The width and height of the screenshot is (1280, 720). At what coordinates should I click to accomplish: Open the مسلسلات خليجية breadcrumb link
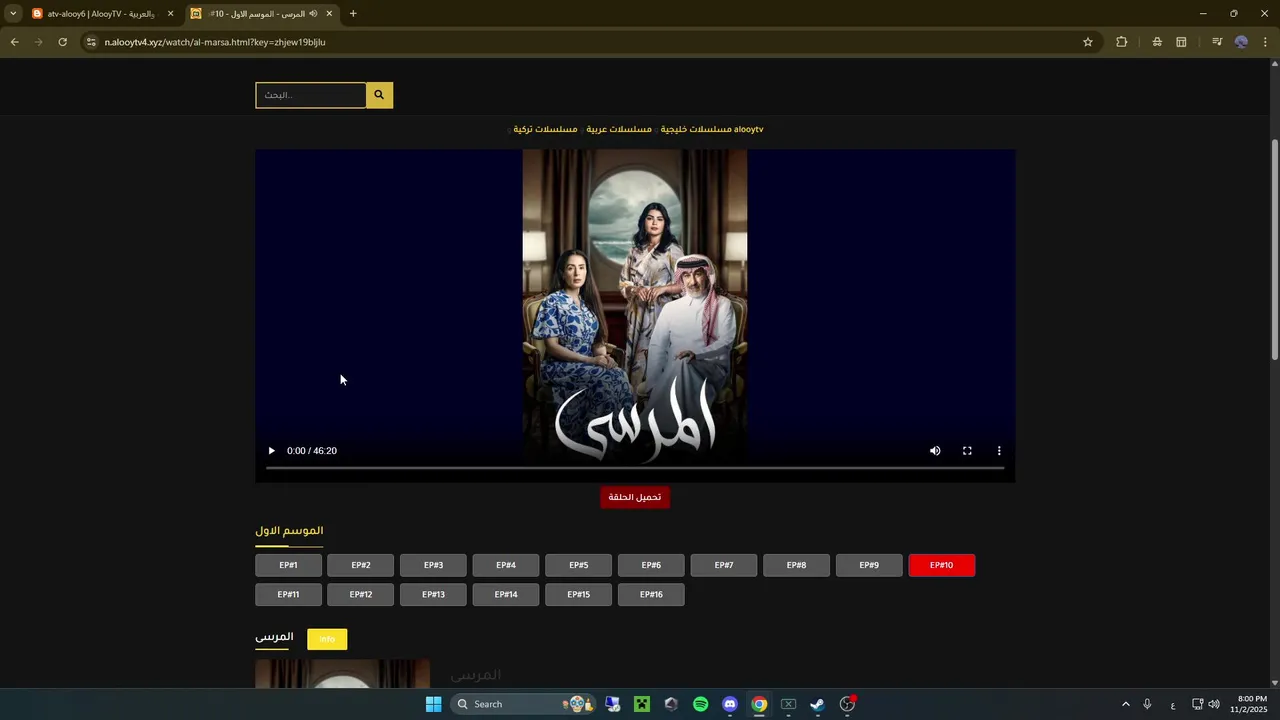point(695,129)
